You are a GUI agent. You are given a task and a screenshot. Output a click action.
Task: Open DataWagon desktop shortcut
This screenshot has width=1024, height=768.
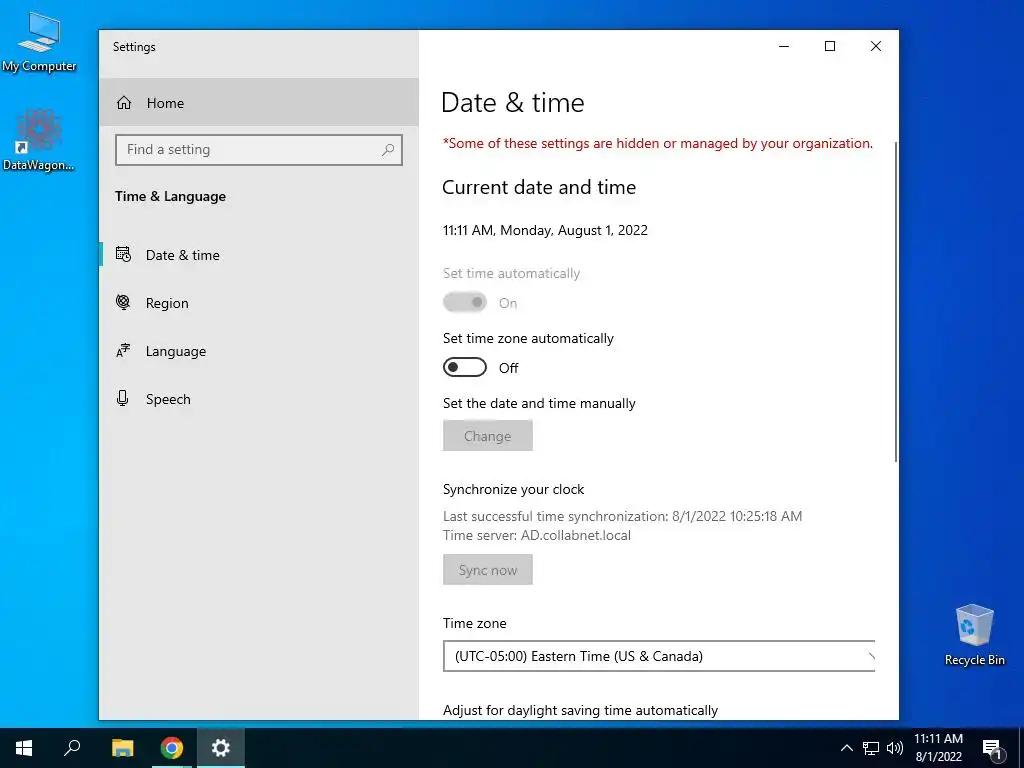click(x=38, y=140)
